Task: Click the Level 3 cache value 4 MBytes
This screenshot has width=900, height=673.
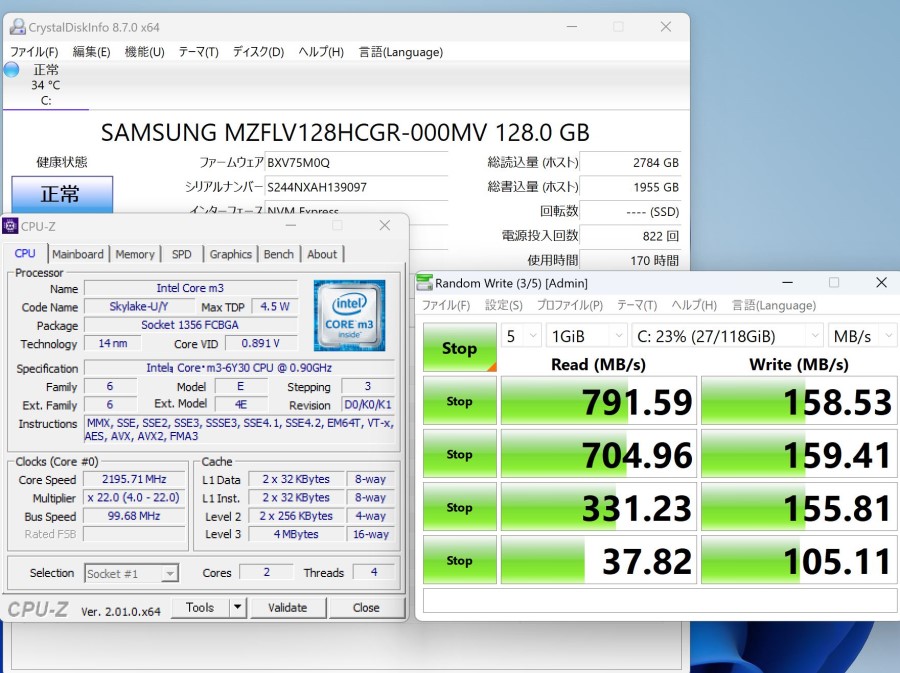Action: click(x=296, y=534)
